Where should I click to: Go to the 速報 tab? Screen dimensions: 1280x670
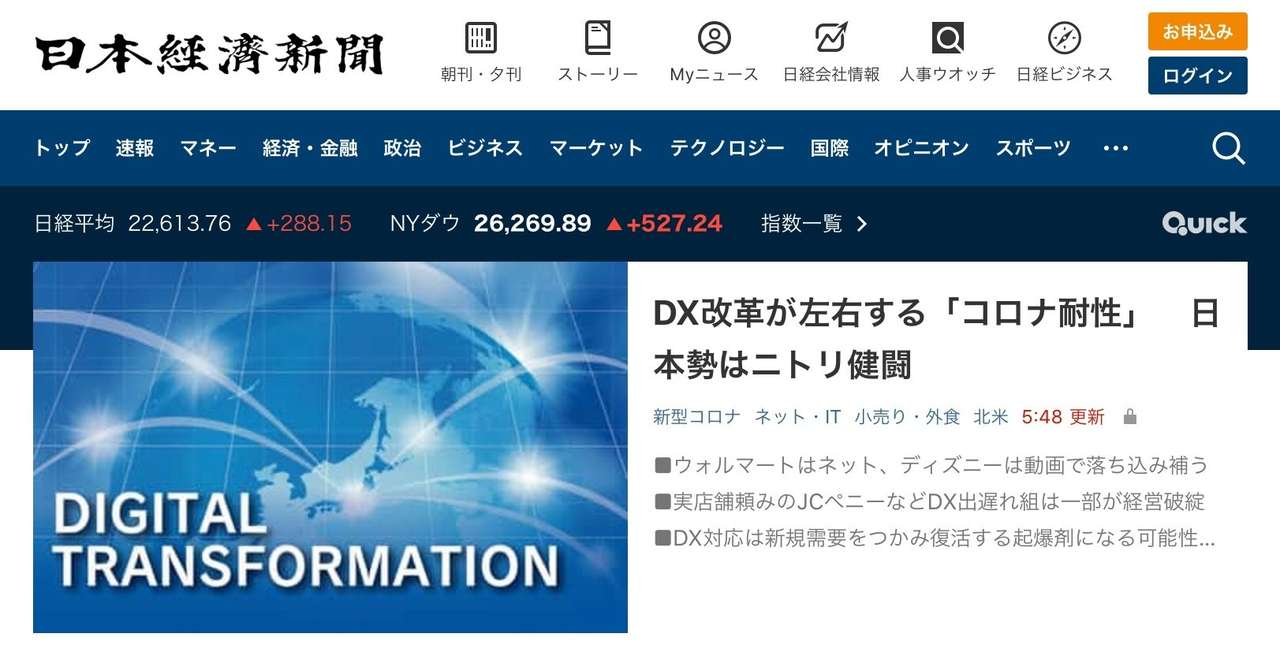pos(135,148)
